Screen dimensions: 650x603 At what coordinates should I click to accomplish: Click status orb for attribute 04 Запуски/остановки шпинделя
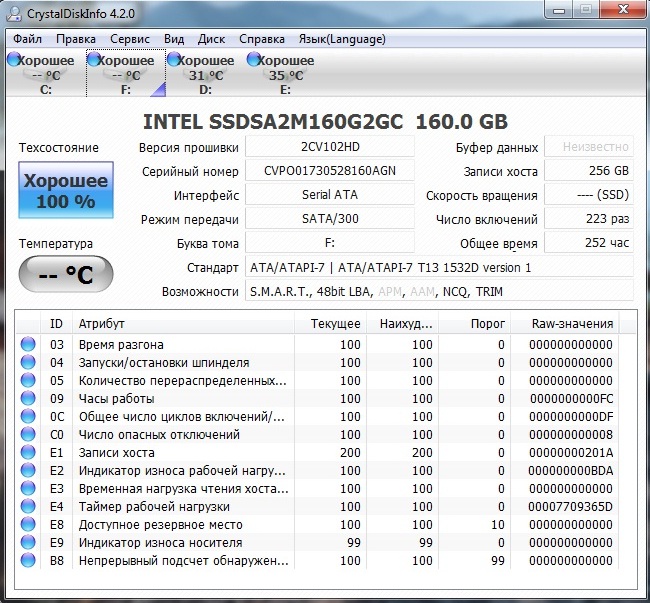tap(28, 362)
